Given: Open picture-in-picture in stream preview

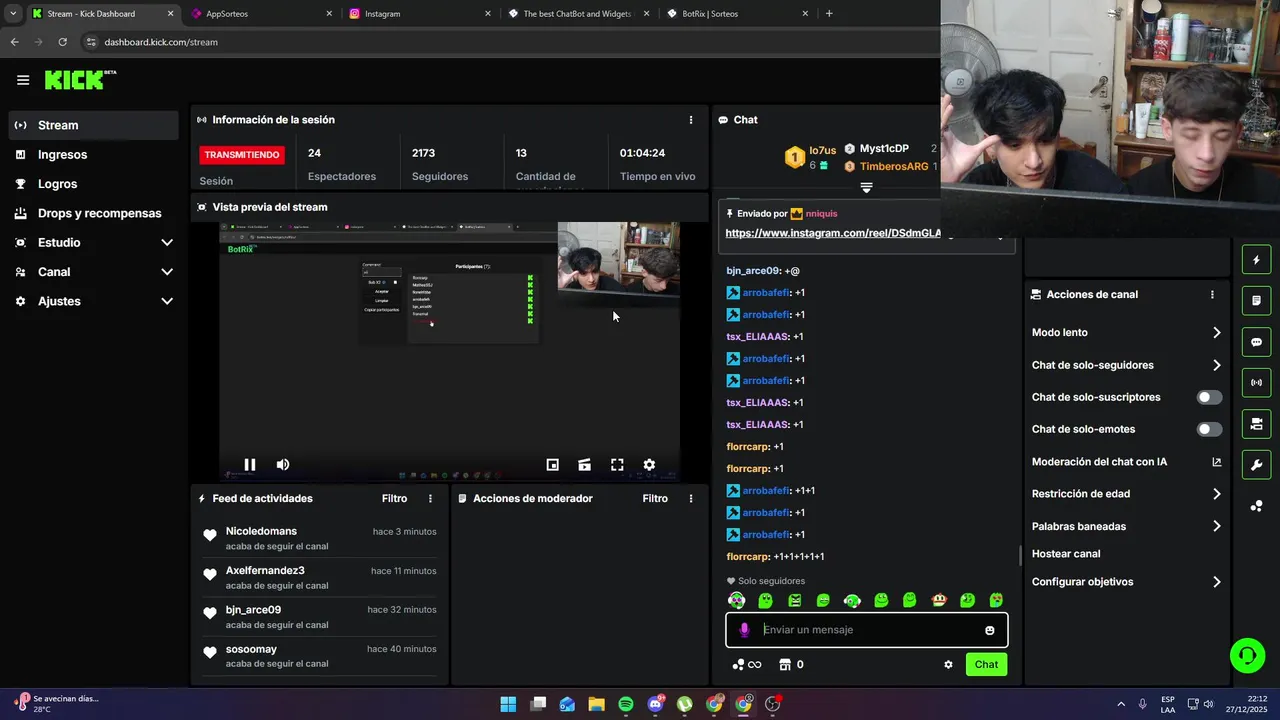Looking at the screenshot, I should [552, 465].
